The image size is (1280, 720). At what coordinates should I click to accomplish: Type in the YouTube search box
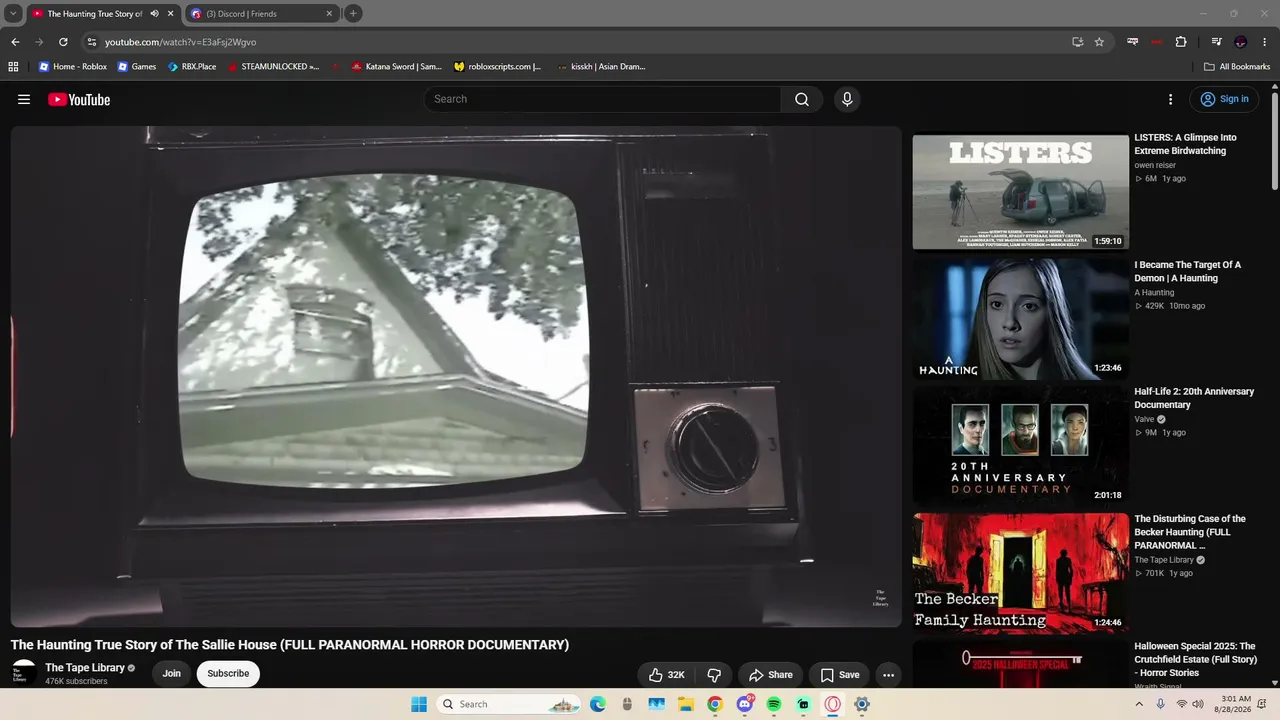[x=603, y=99]
